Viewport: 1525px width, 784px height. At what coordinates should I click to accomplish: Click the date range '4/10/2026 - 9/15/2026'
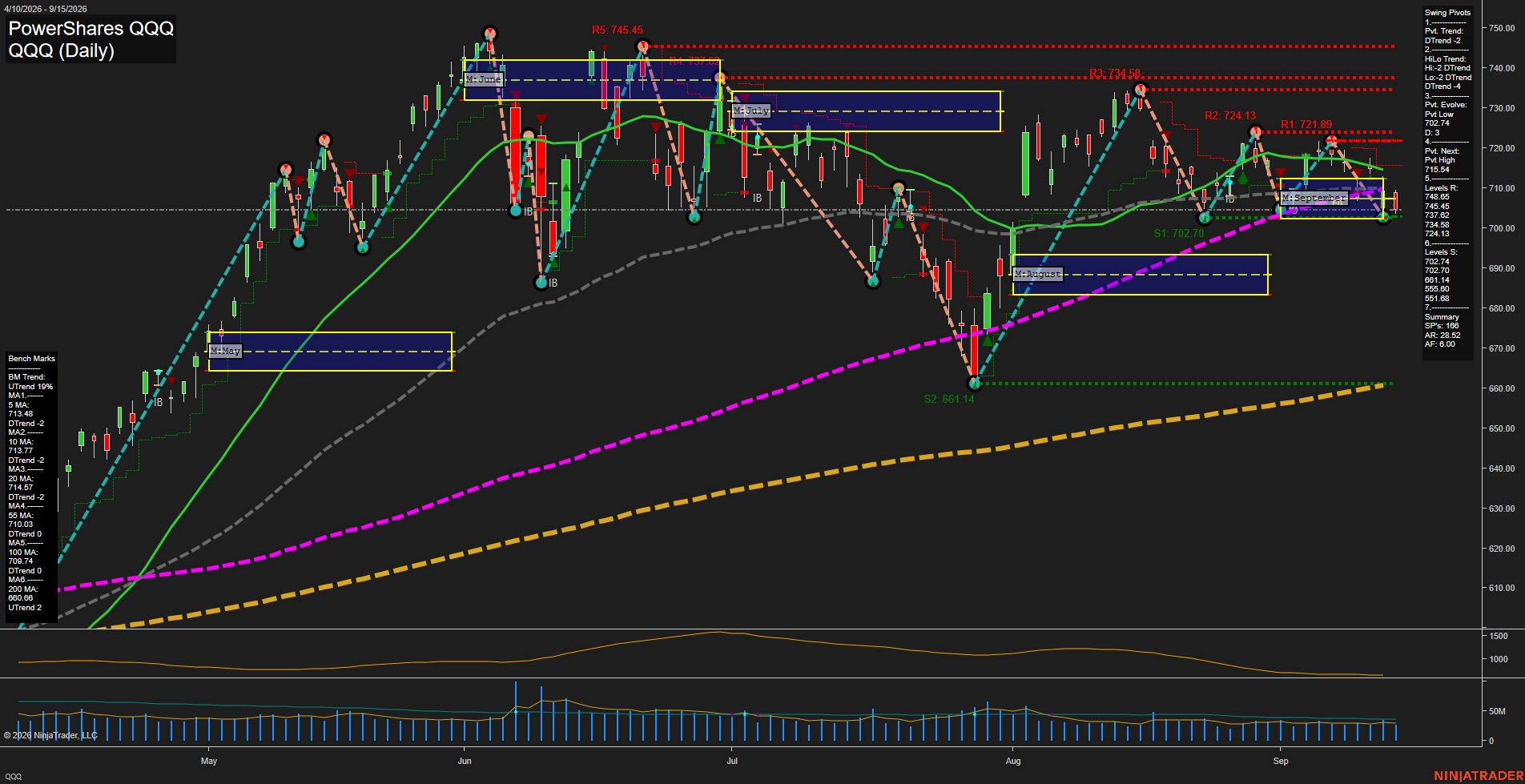pos(45,9)
